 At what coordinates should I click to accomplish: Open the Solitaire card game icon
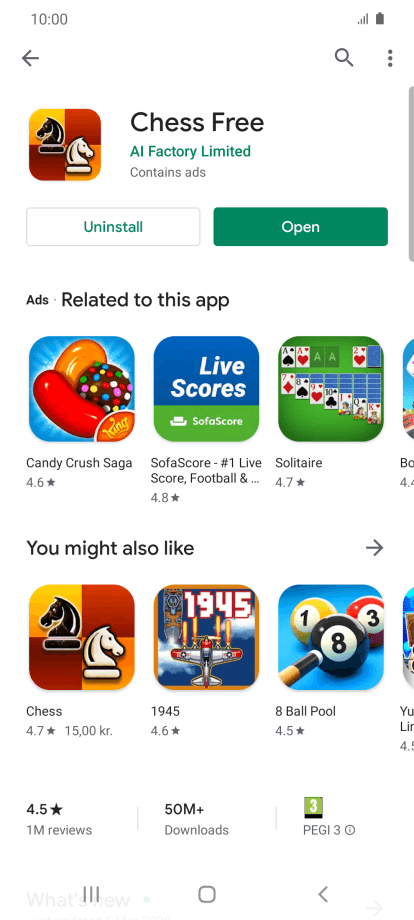click(331, 389)
